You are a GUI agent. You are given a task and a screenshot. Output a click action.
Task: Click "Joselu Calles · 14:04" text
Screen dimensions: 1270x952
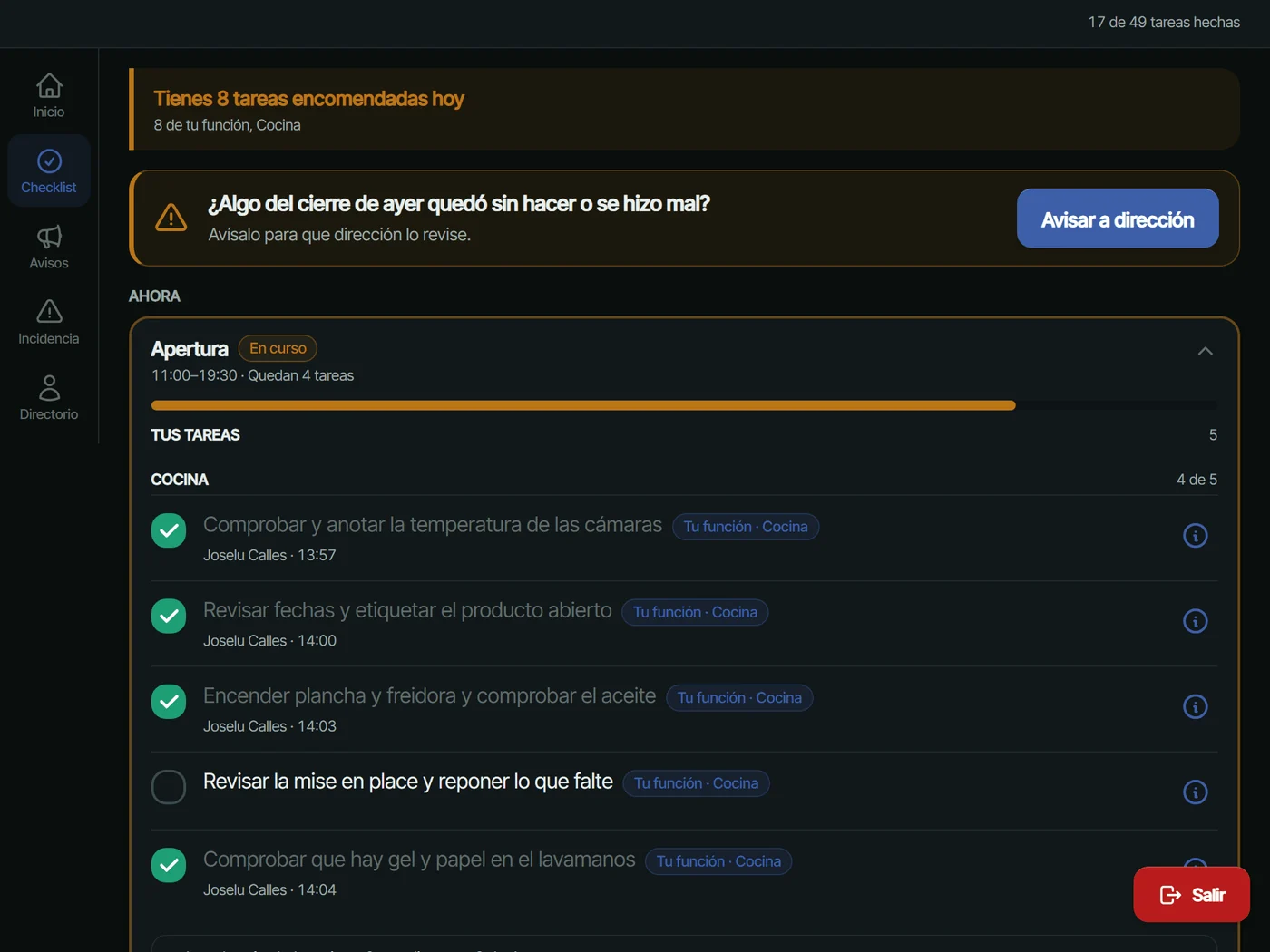[269, 890]
